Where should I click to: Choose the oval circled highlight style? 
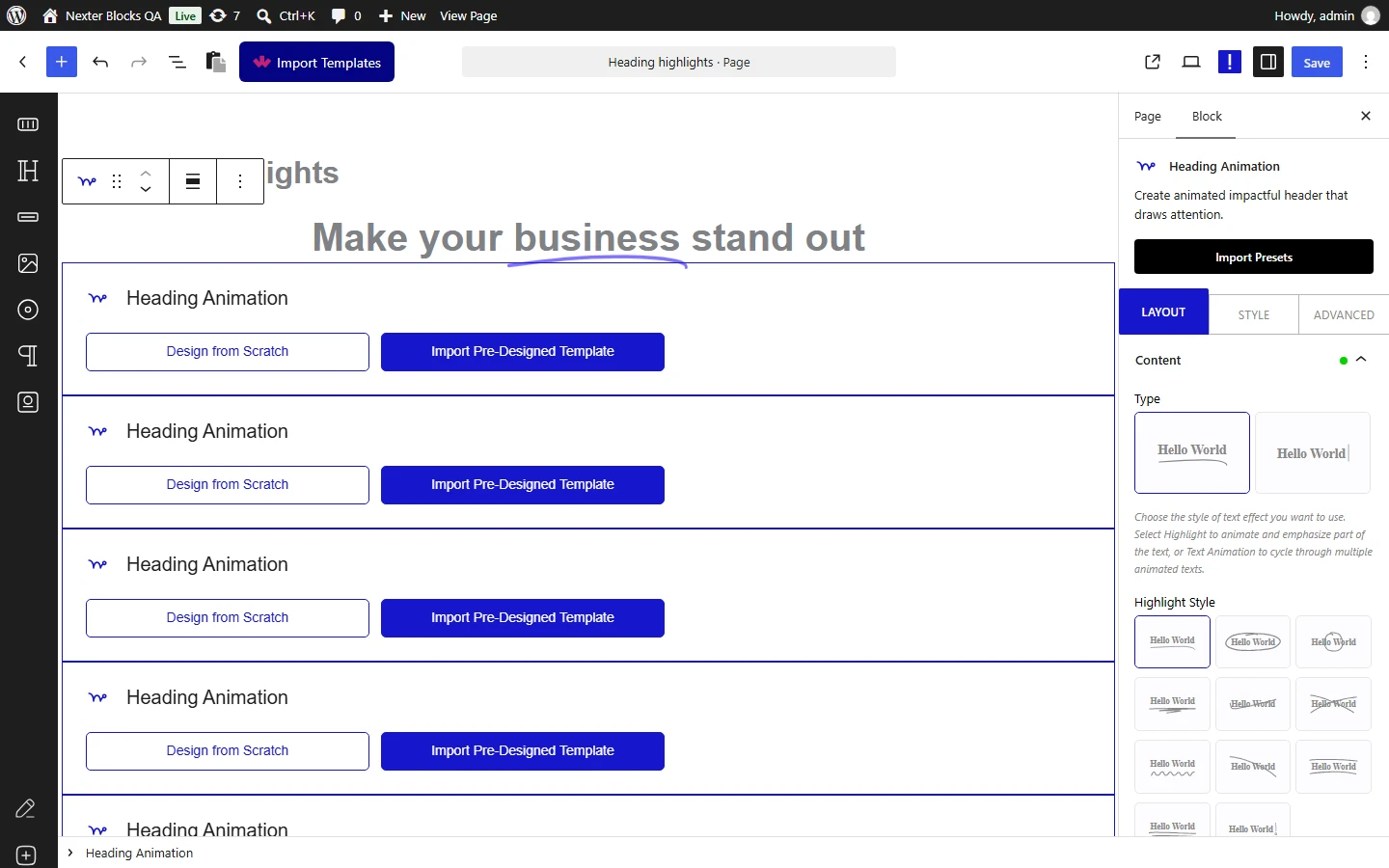click(x=1253, y=641)
